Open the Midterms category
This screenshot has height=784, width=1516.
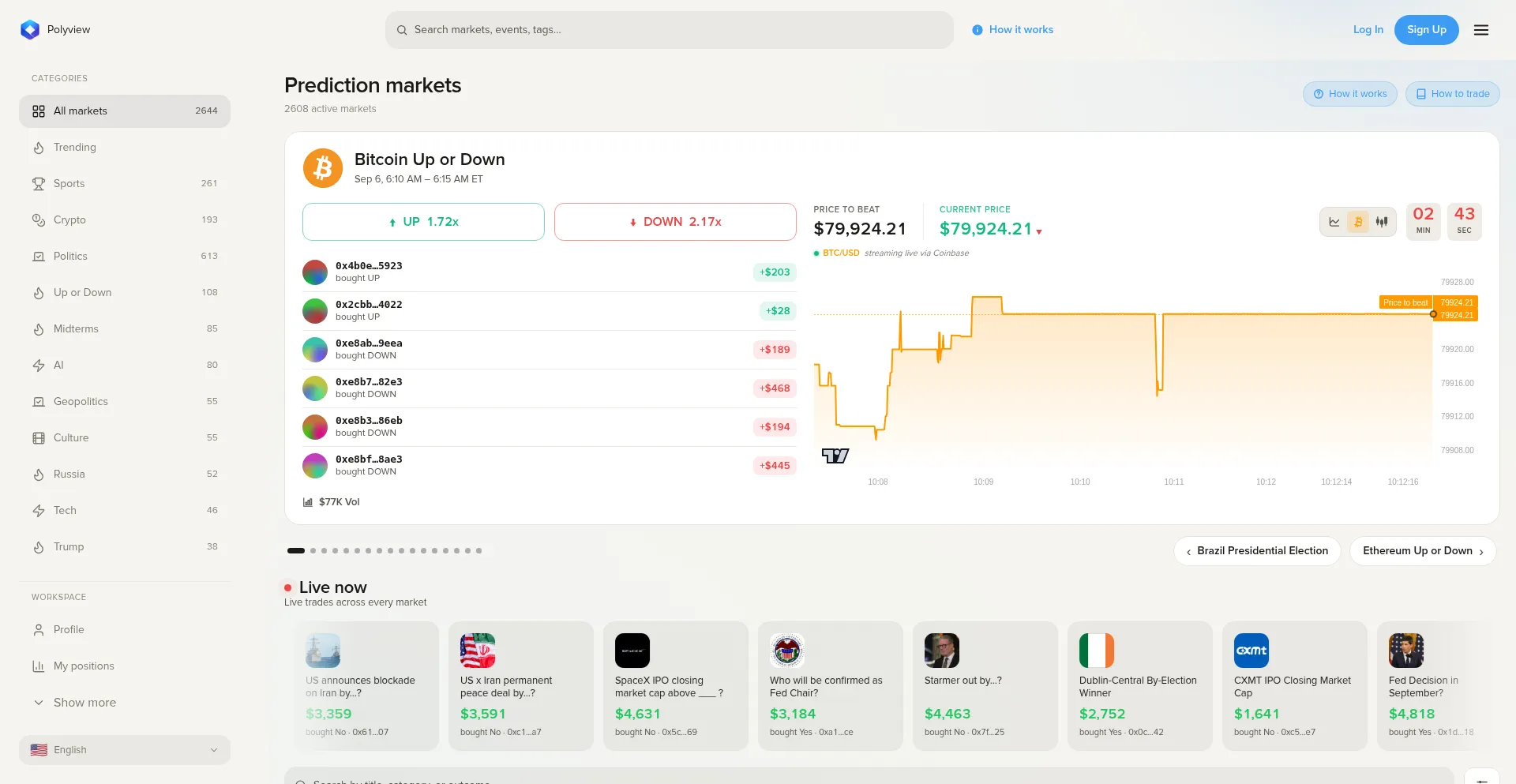125,329
